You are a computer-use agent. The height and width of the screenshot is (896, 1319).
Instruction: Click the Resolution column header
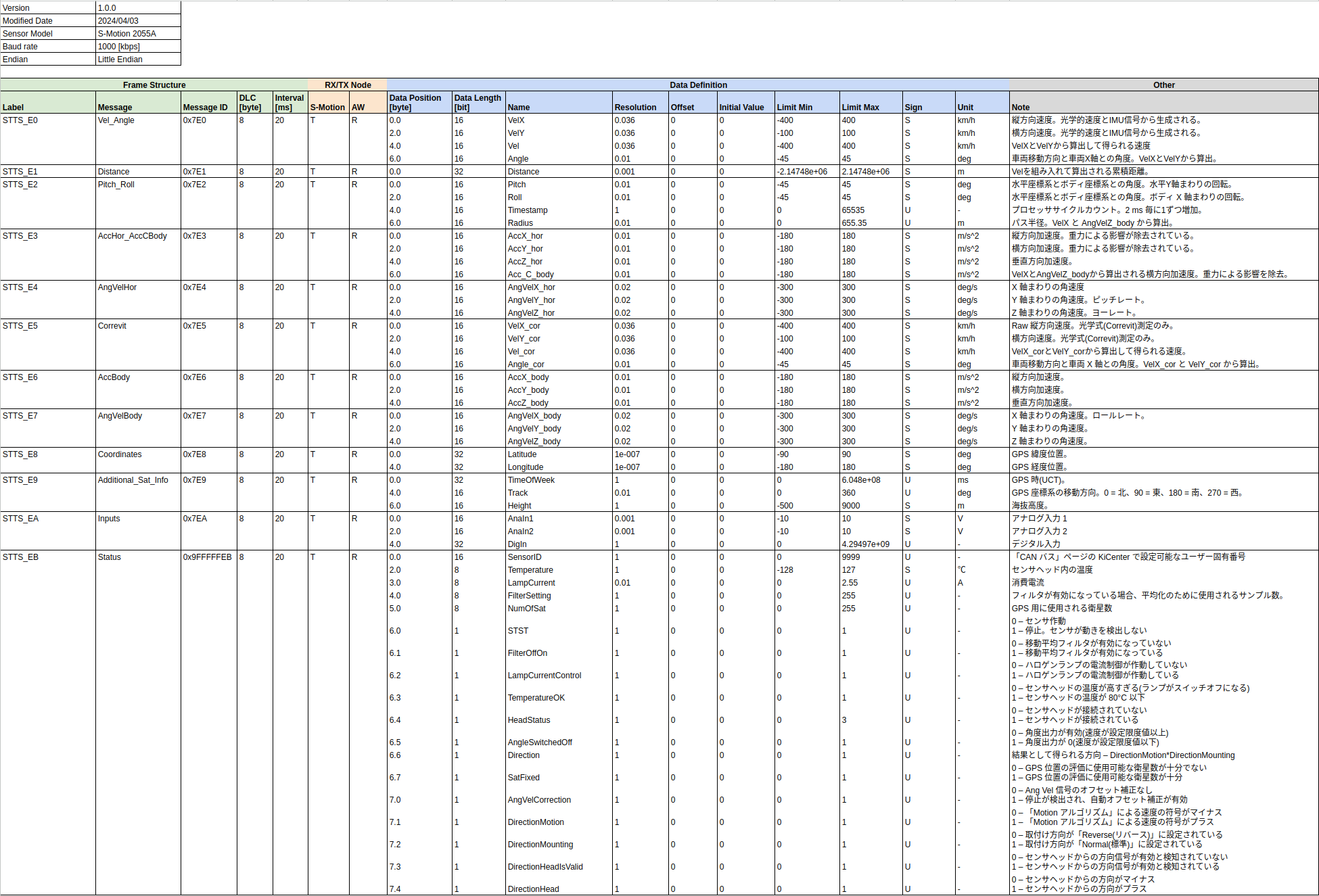point(641,103)
